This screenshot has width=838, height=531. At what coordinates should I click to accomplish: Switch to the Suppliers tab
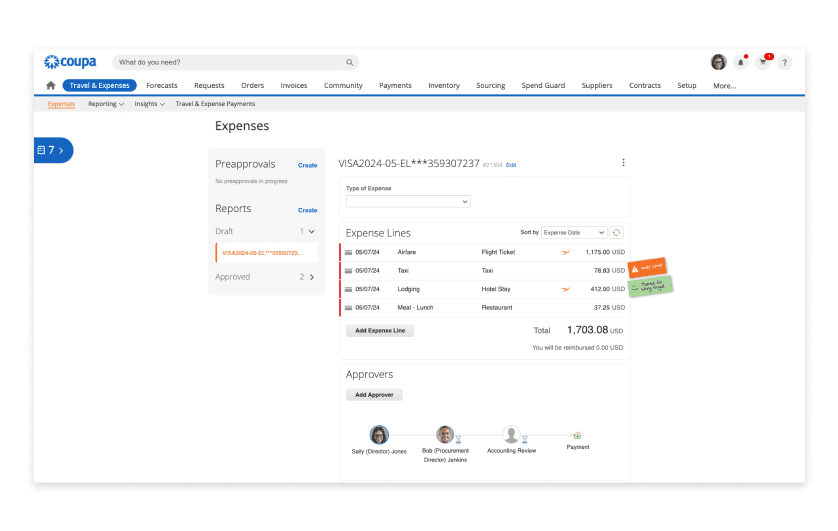pyautogui.click(x=597, y=86)
